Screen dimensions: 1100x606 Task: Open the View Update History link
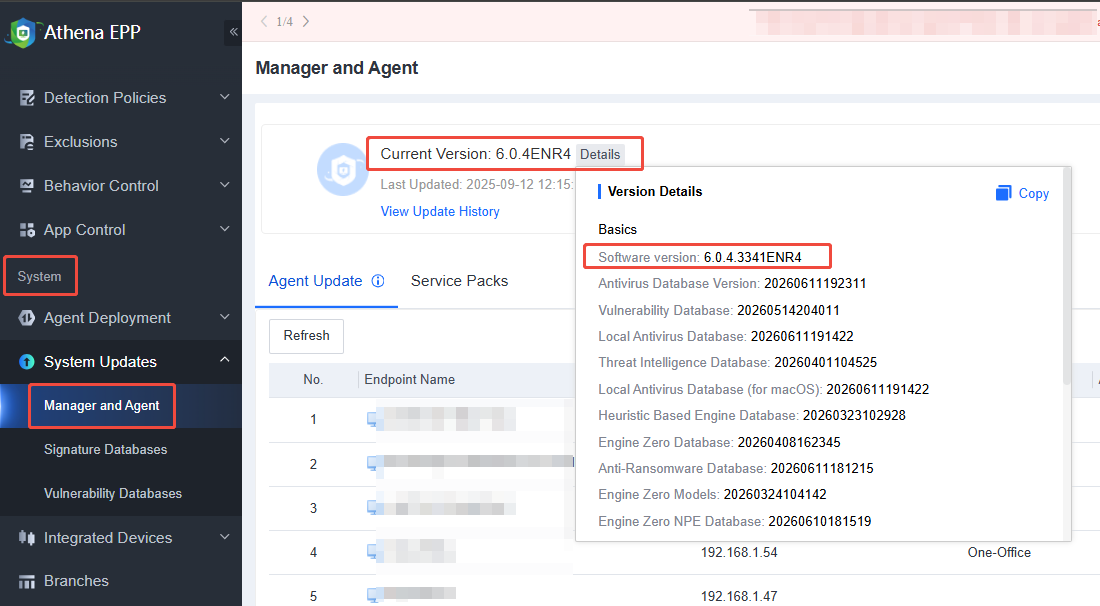pos(440,212)
